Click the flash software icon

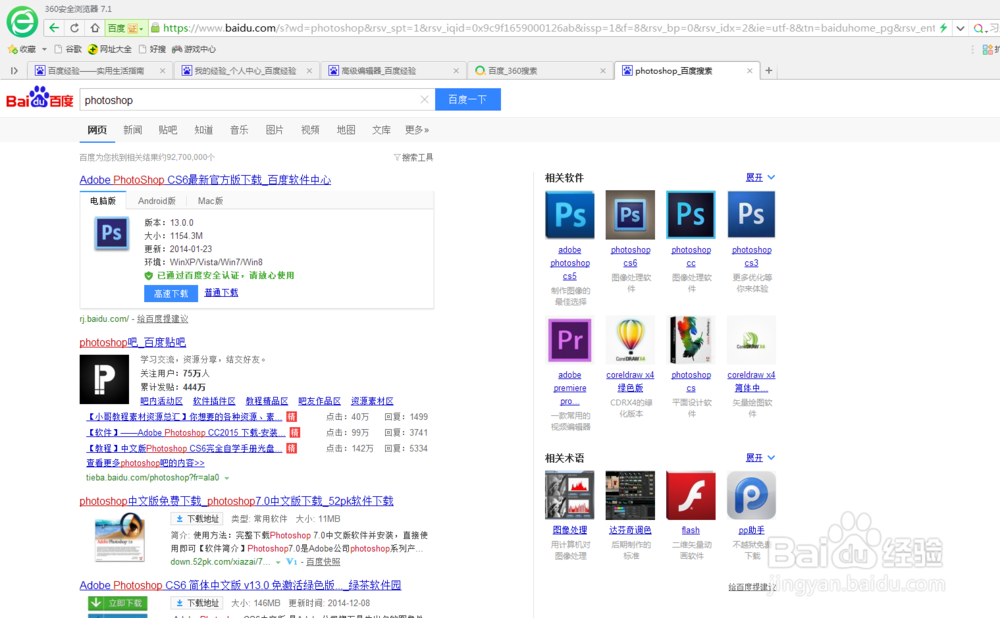pos(691,495)
